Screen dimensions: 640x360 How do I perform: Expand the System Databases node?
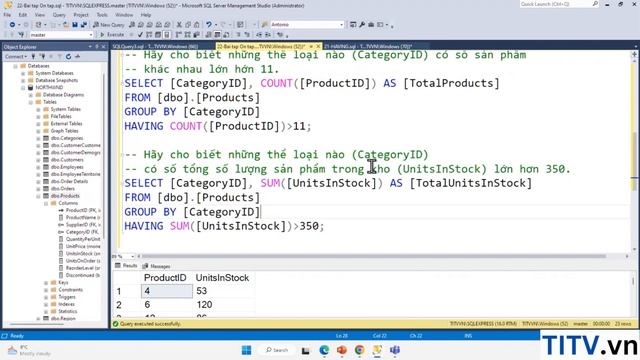tap(23, 73)
